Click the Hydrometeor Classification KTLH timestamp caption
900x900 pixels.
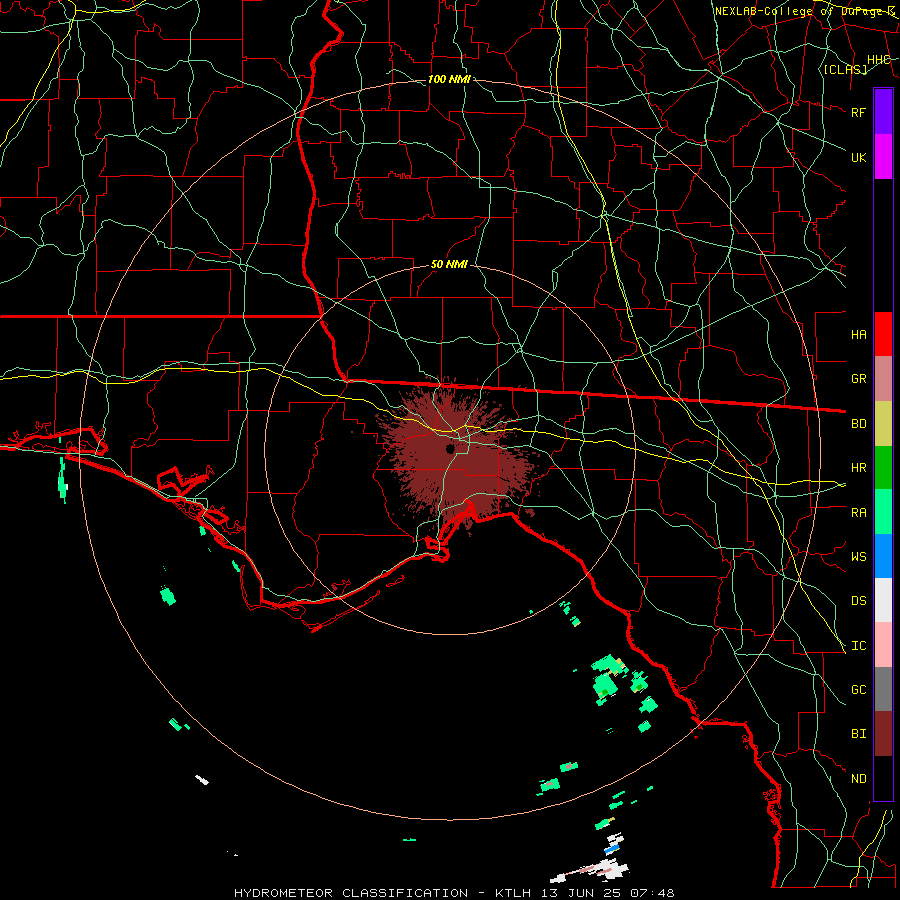(454, 893)
